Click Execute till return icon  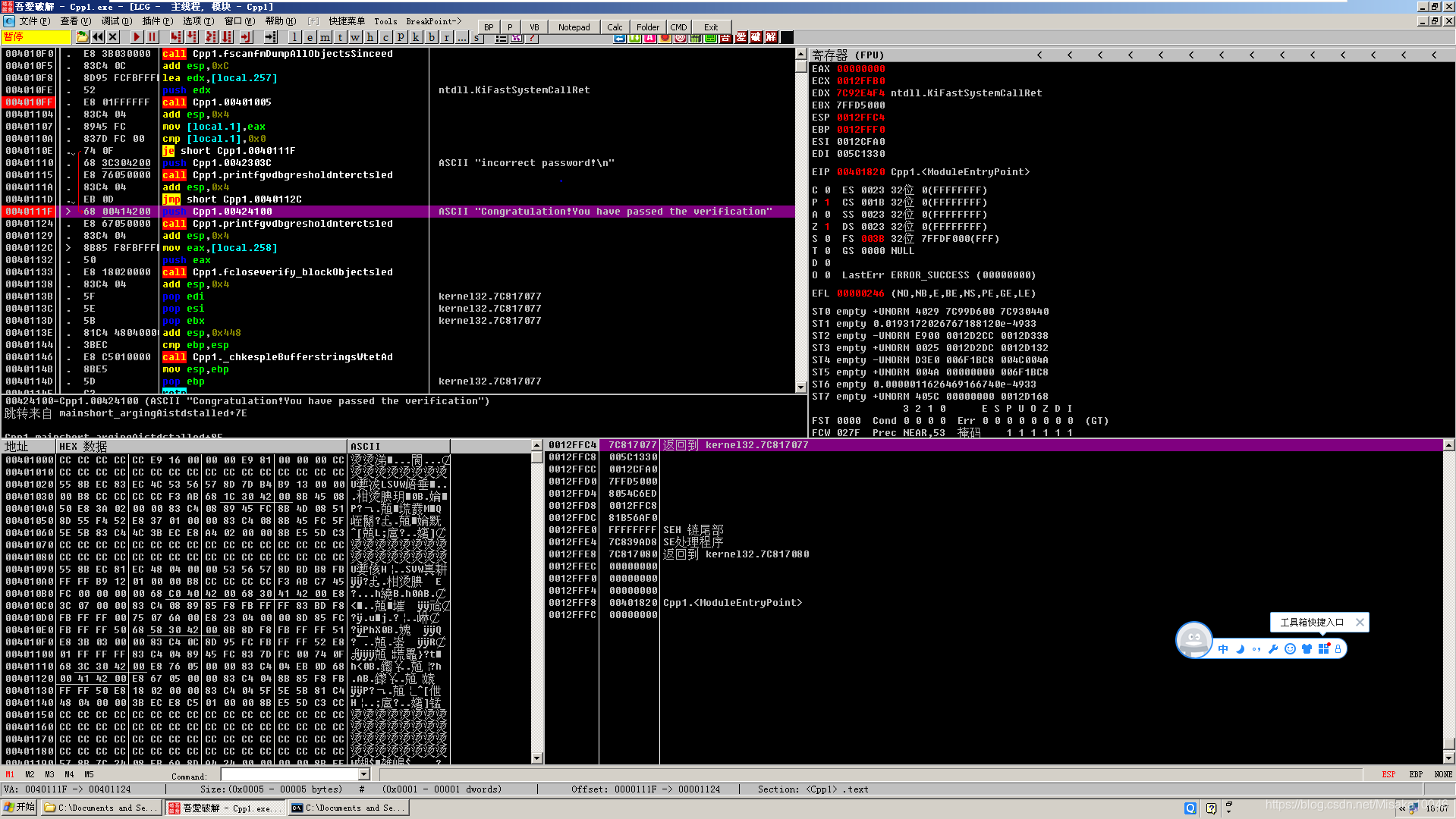click(246, 36)
